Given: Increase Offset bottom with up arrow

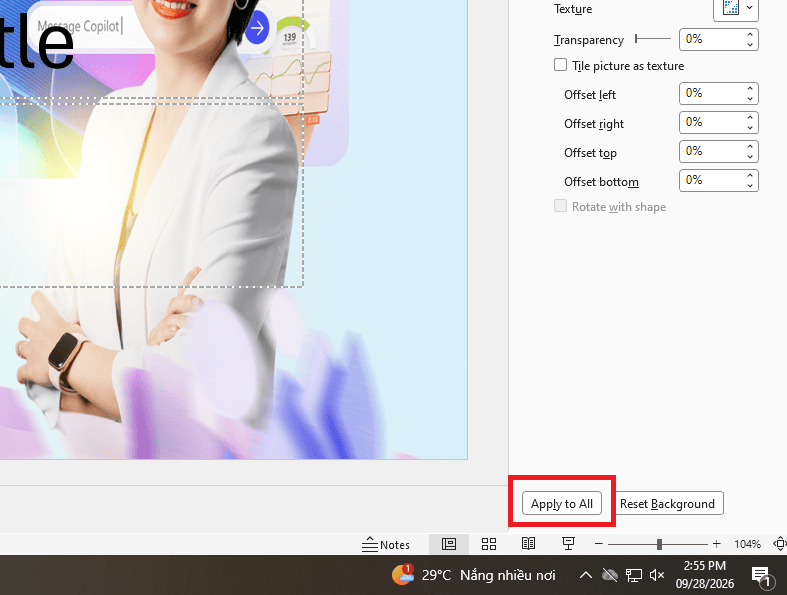Looking at the screenshot, I should pos(750,176).
